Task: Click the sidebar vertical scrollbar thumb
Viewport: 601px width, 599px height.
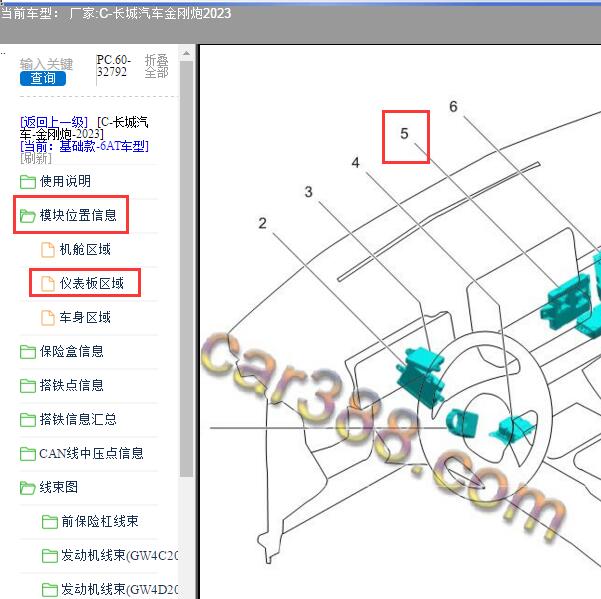Action: click(186, 268)
